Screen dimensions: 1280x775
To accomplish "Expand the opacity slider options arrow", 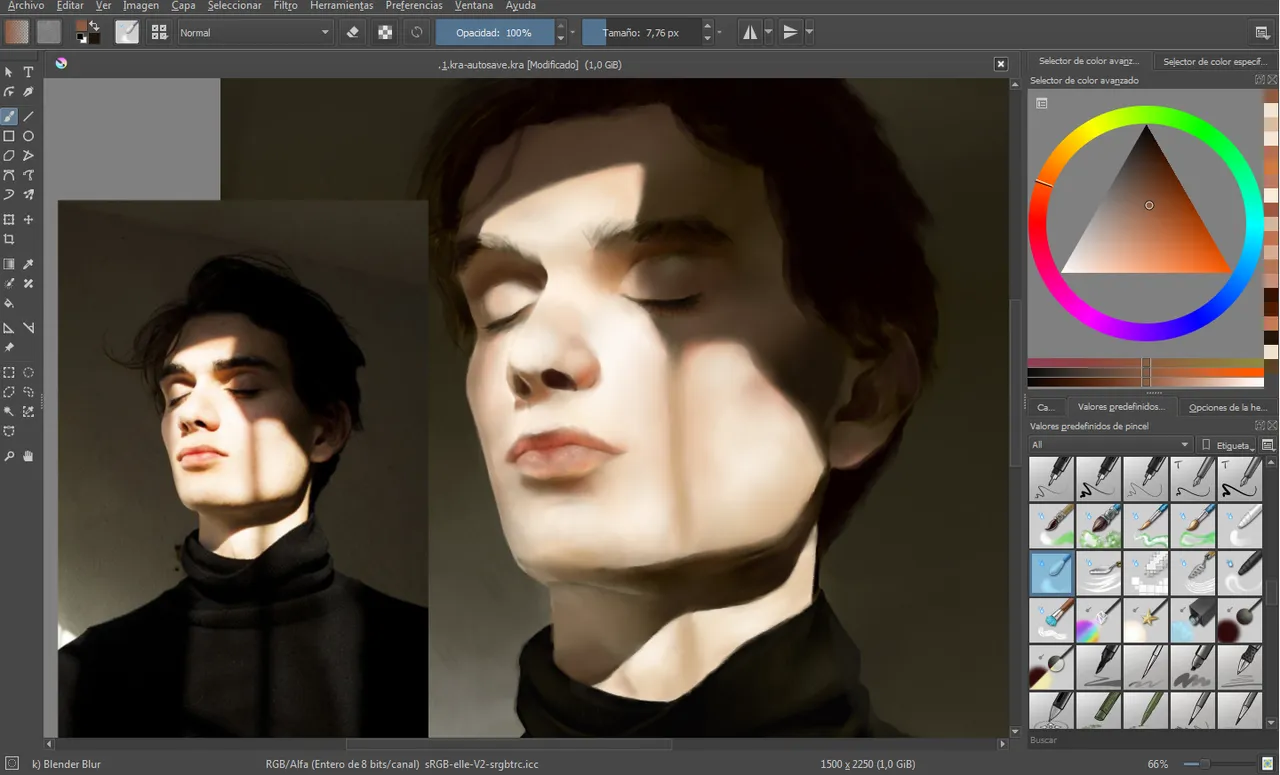I will coord(572,32).
